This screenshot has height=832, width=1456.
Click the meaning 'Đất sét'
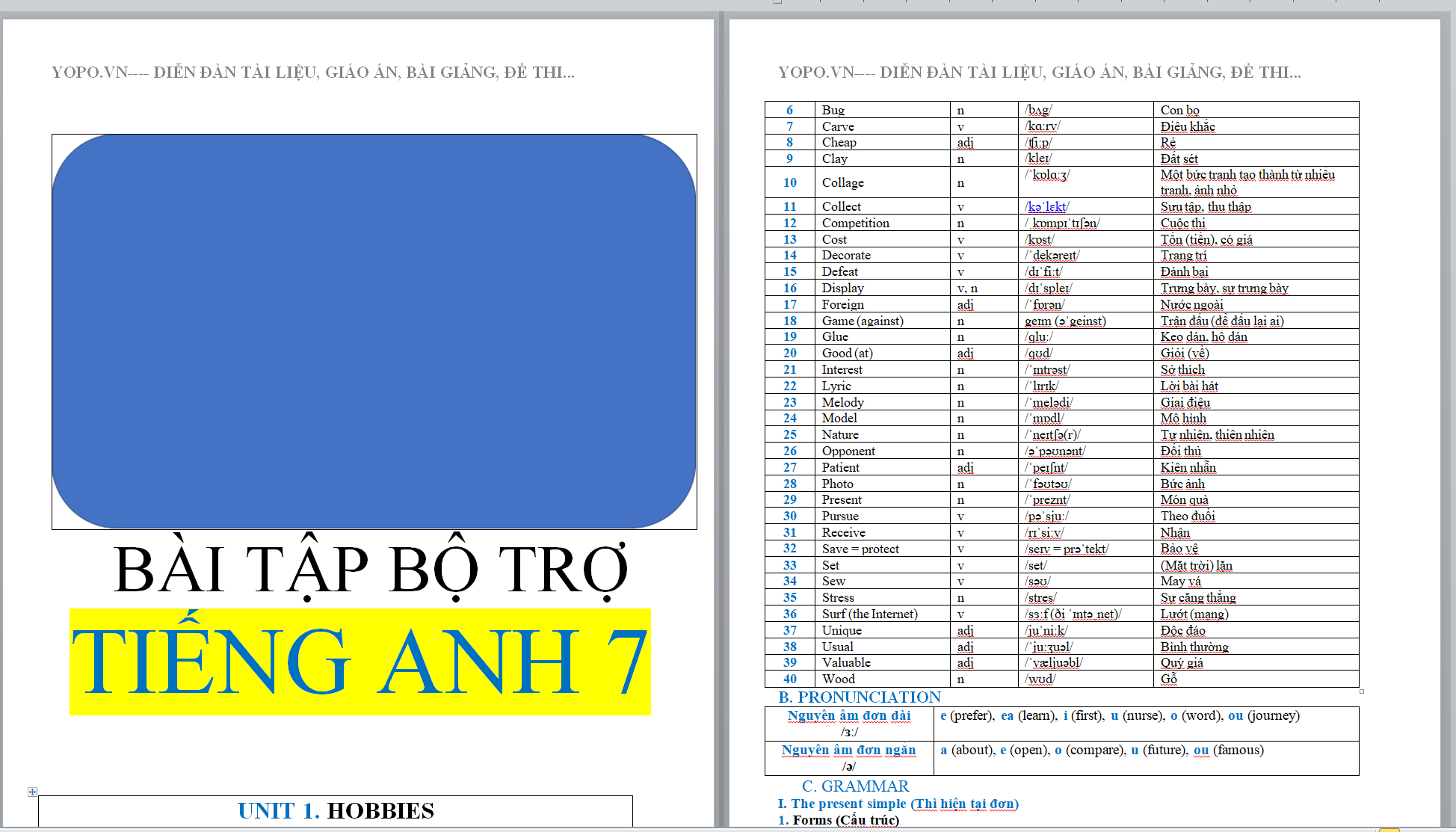(1179, 159)
